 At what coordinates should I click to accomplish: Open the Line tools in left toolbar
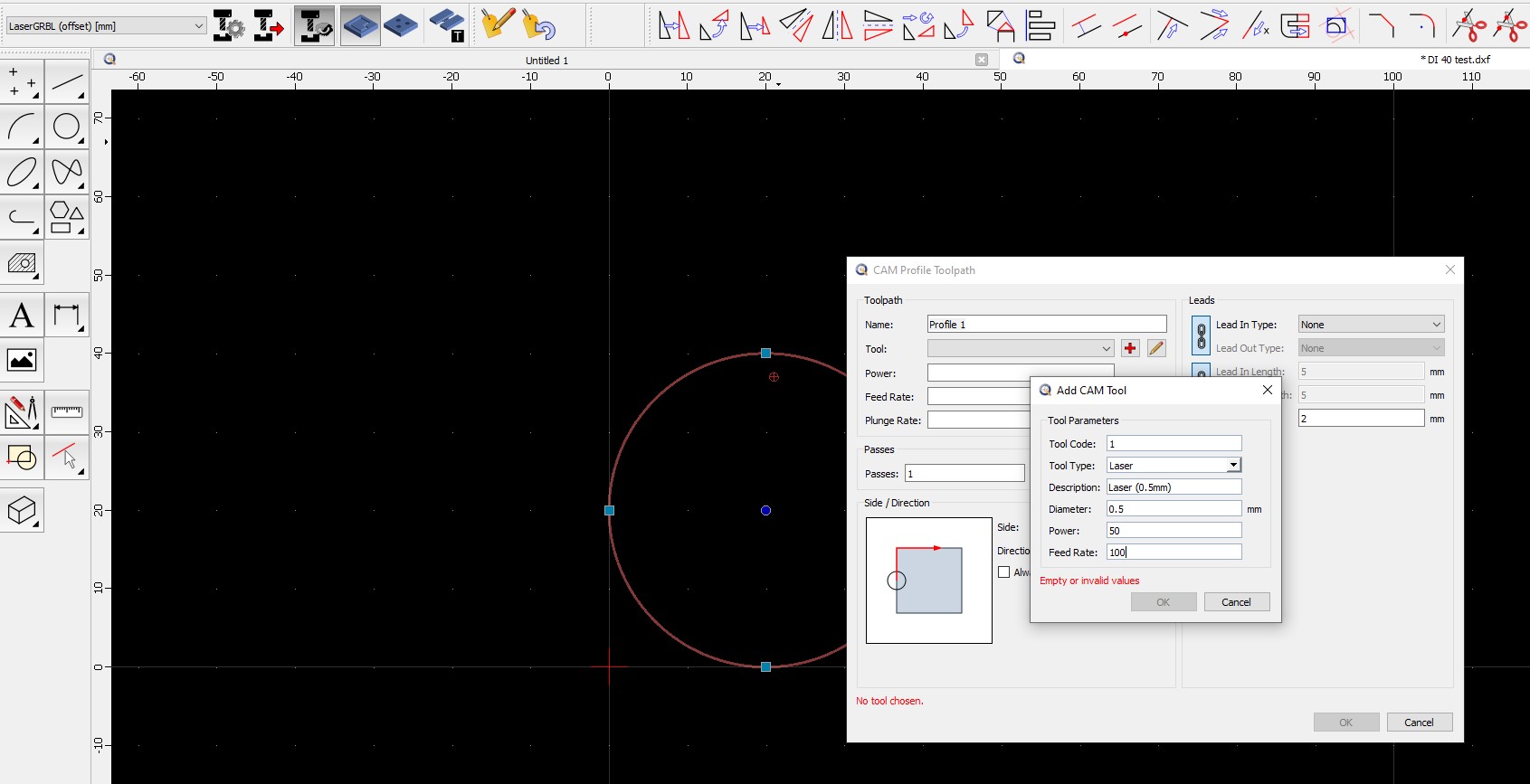pyautogui.click(x=67, y=81)
